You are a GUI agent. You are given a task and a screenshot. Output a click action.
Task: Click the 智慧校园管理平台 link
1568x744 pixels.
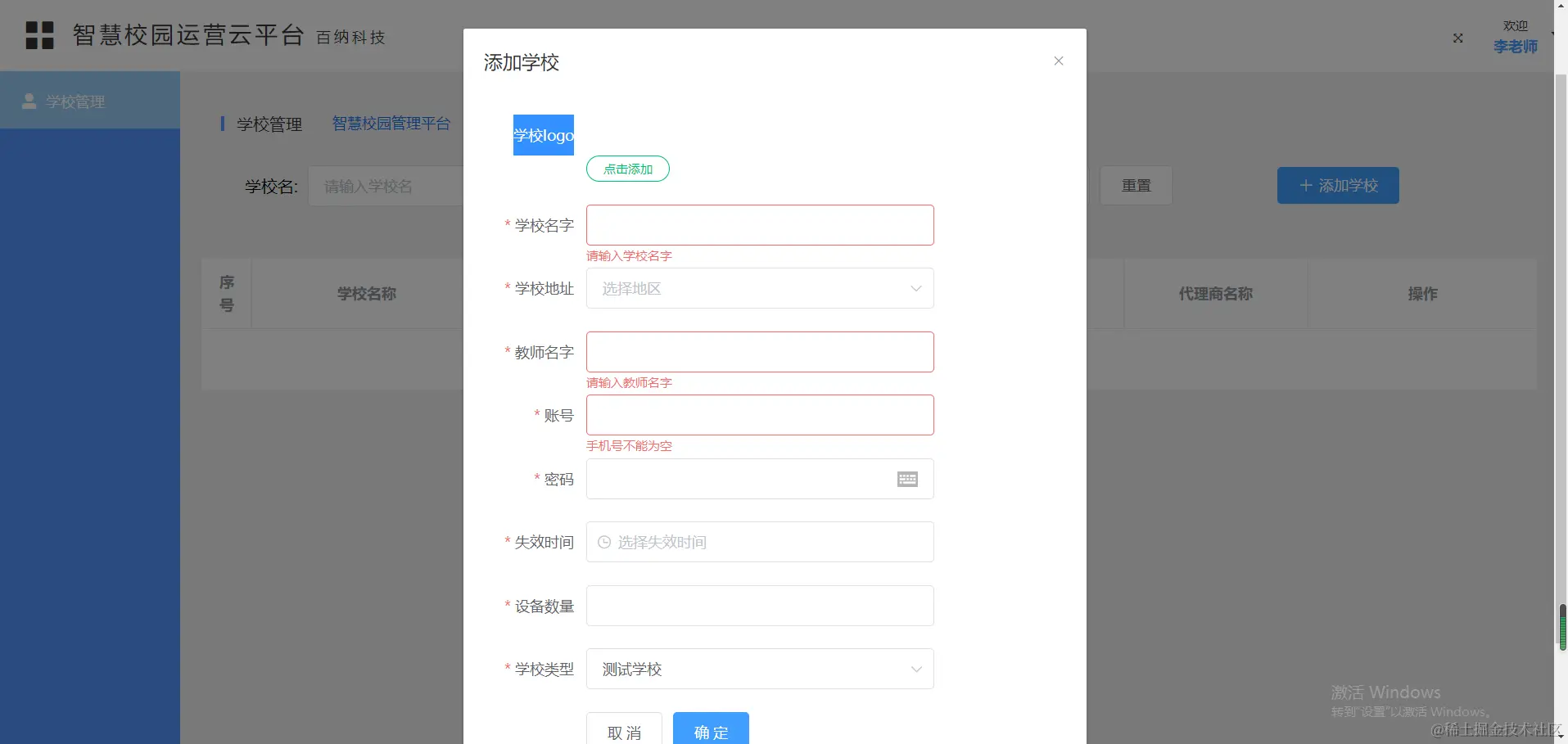[x=391, y=123]
